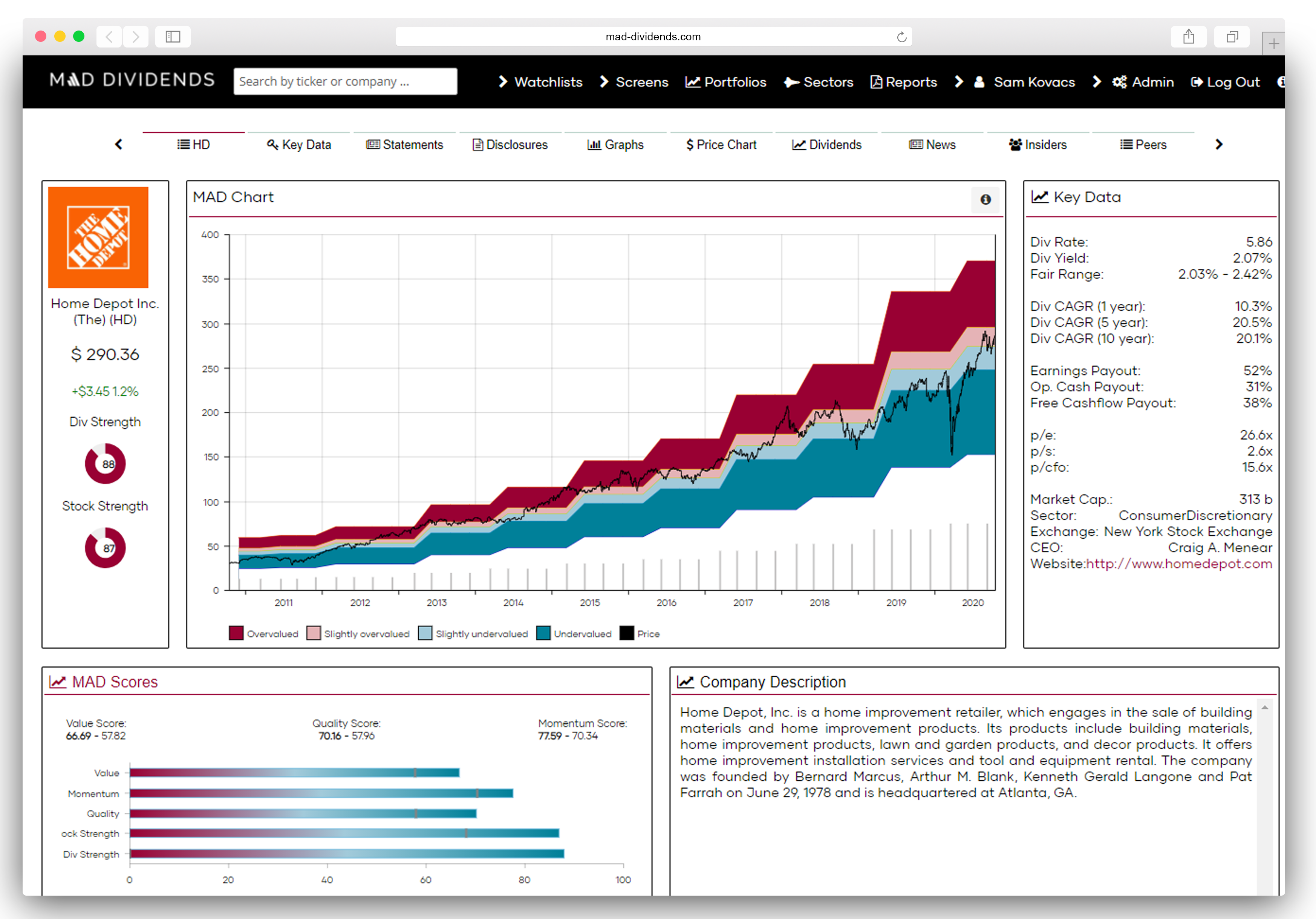
Task: Click the MAD Dividends logo
Action: [x=132, y=80]
